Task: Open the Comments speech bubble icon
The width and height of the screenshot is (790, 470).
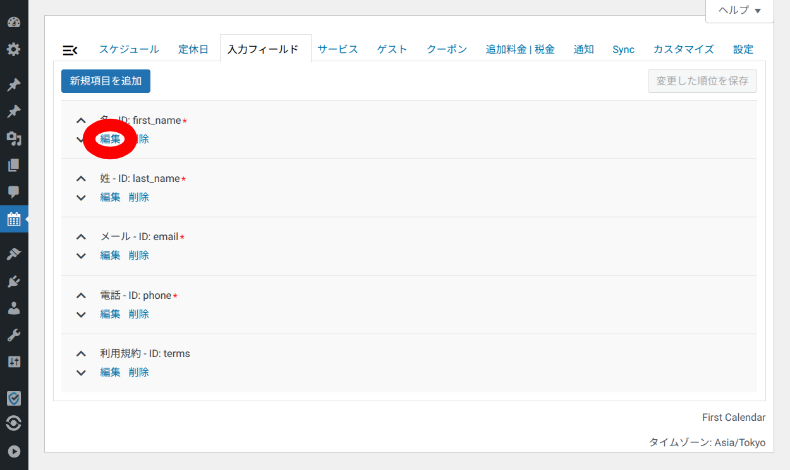Action: (14, 192)
